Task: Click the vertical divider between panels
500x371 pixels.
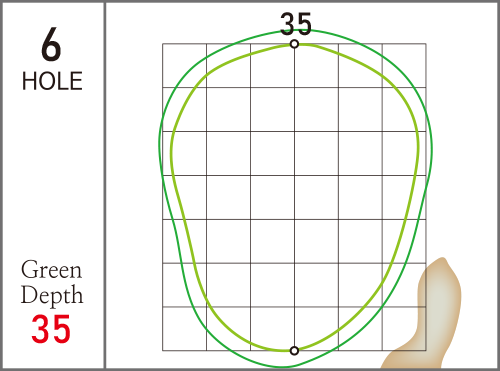Action: [x=105, y=185]
